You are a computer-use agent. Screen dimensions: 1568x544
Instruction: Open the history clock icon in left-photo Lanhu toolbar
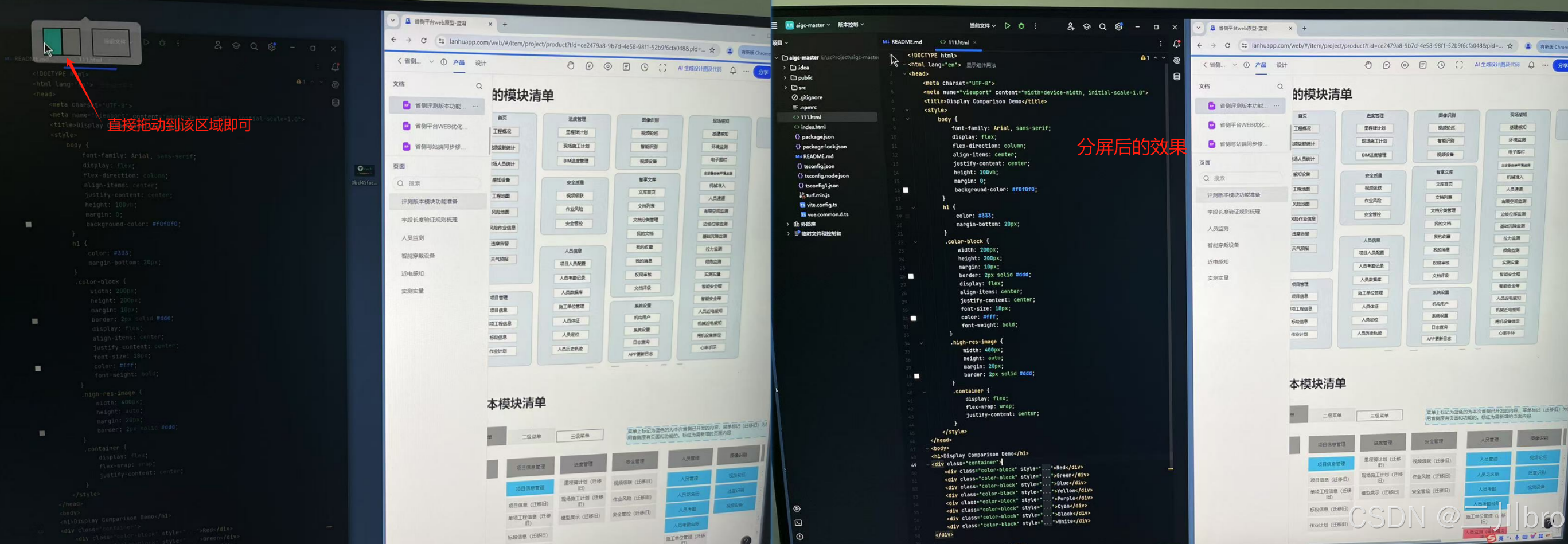(x=645, y=67)
